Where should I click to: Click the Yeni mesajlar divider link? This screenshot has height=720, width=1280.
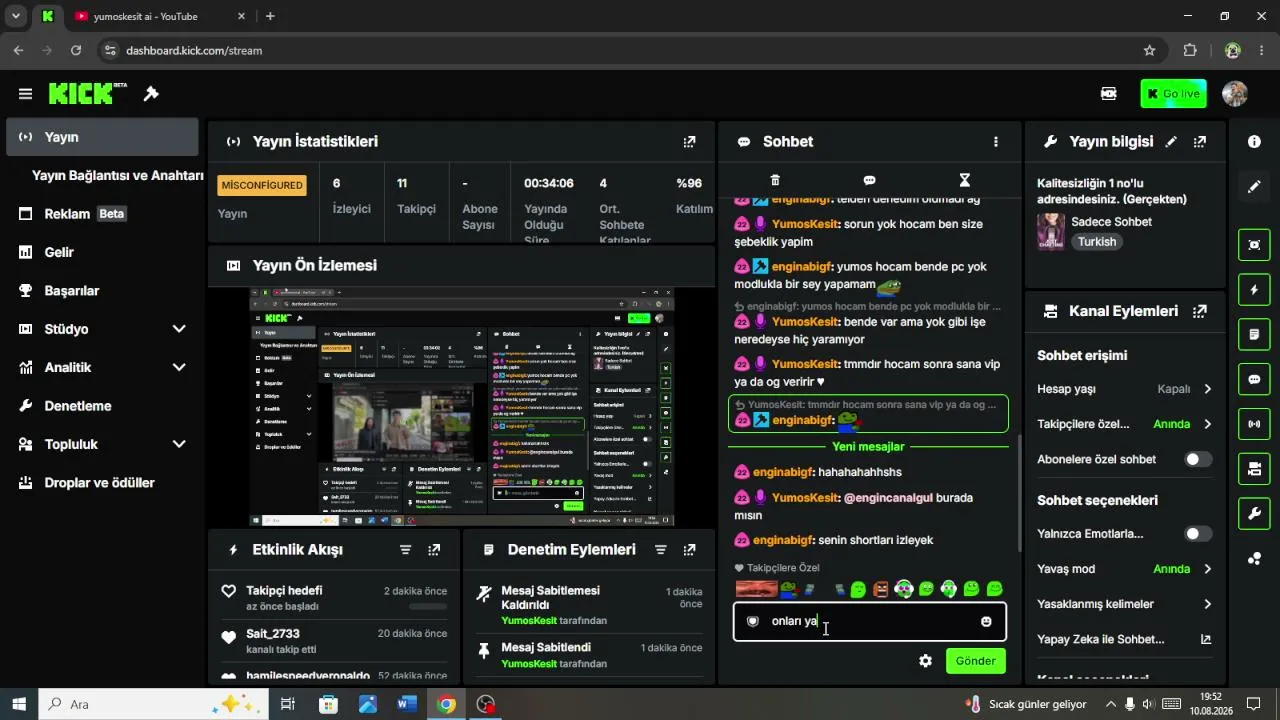[868, 447]
